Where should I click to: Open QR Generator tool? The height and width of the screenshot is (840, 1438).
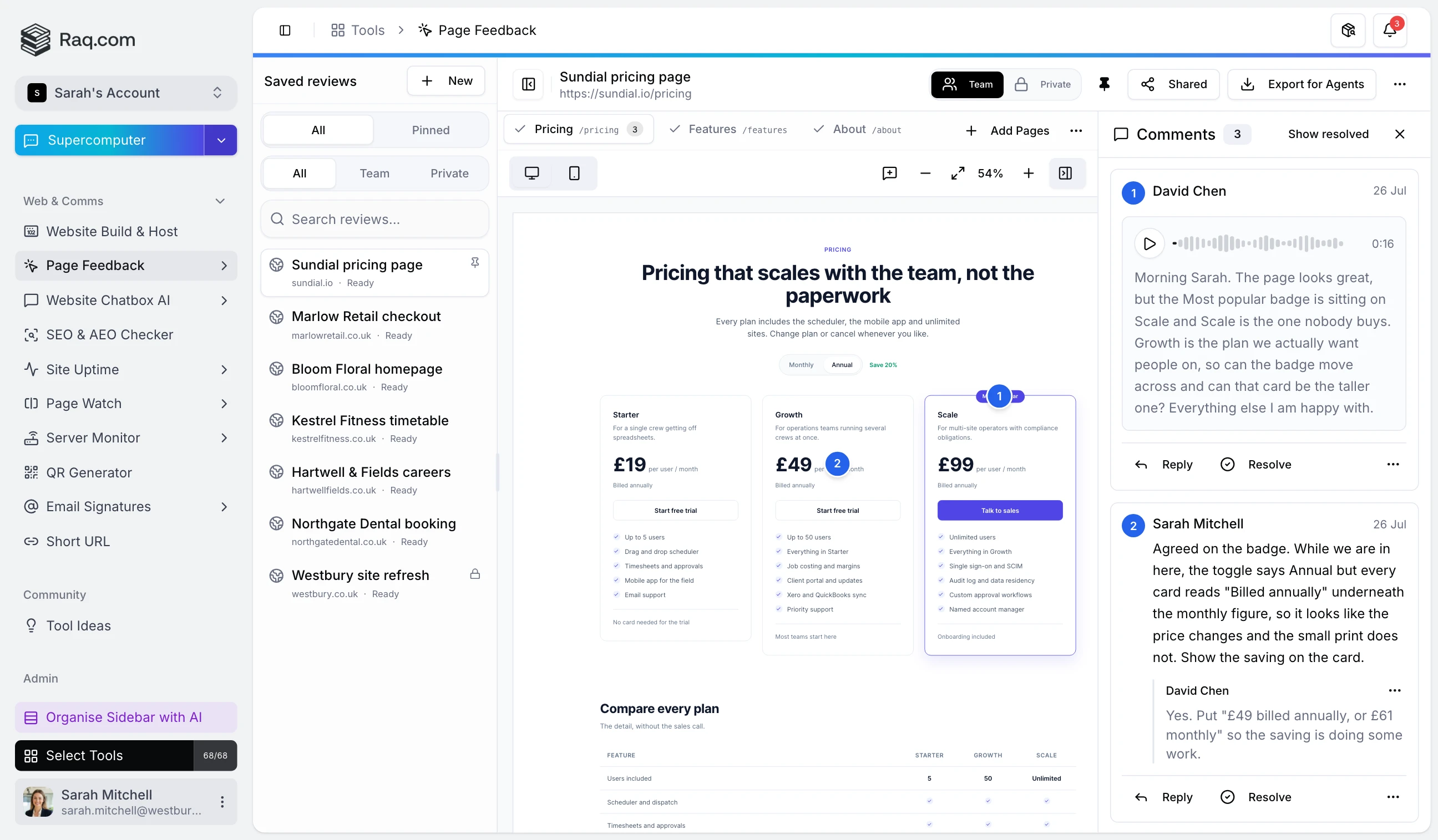tap(125, 472)
